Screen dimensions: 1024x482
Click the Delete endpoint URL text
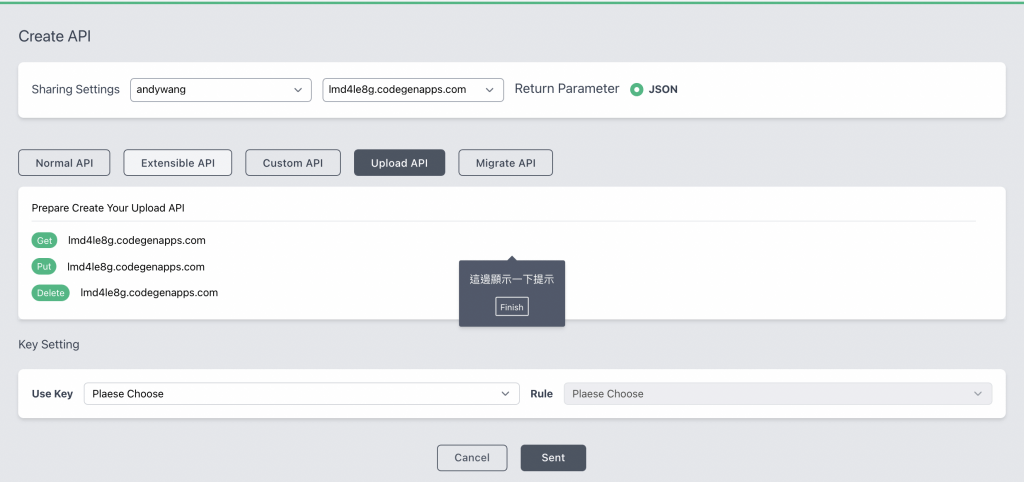click(148, 293)
